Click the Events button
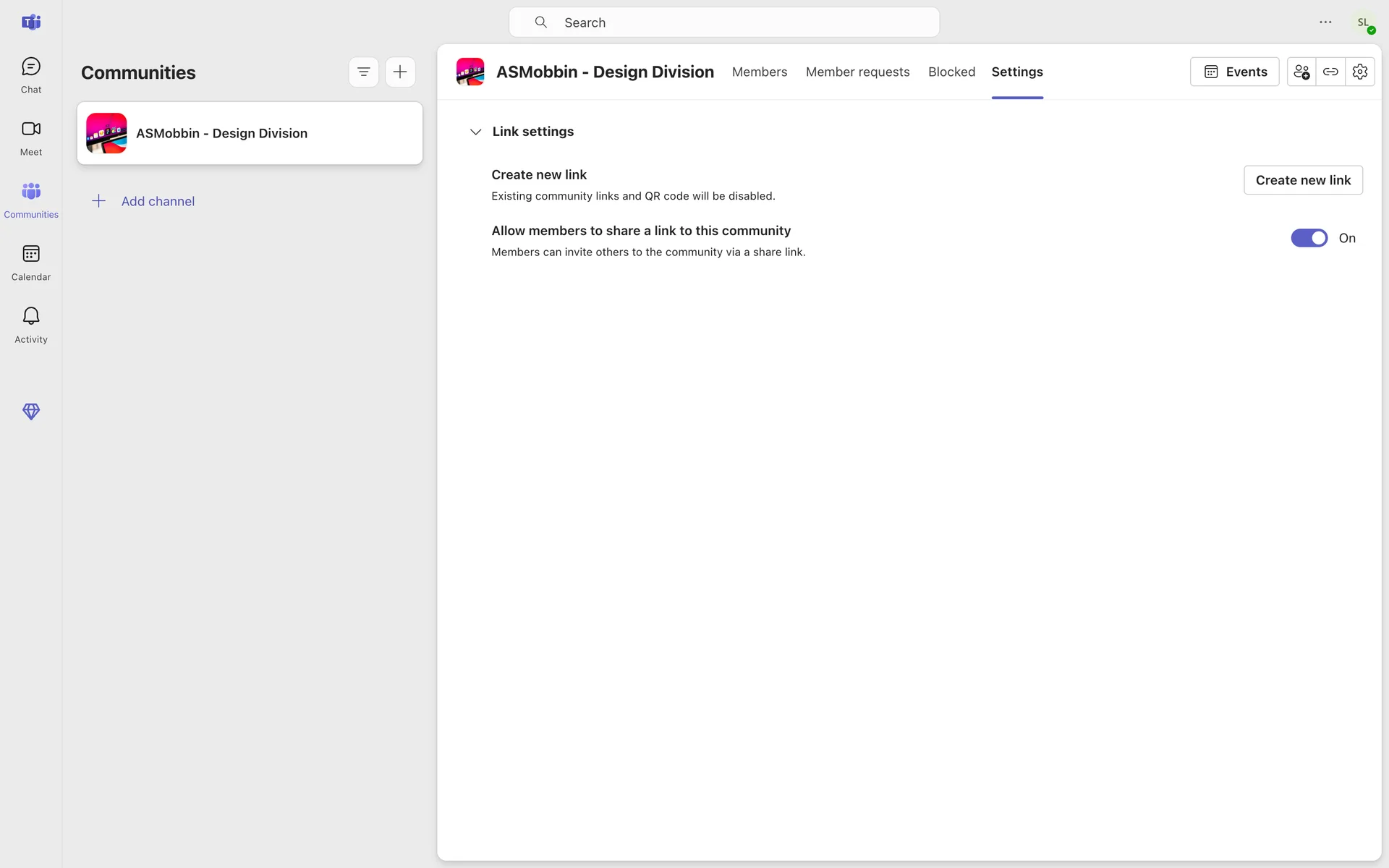1389x868 pixels. pos(1234,72)
